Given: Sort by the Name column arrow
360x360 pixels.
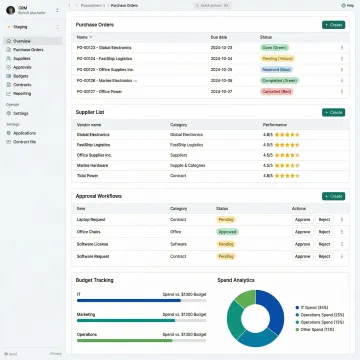Looking at the screenshot, I should (x=91, y=37).
